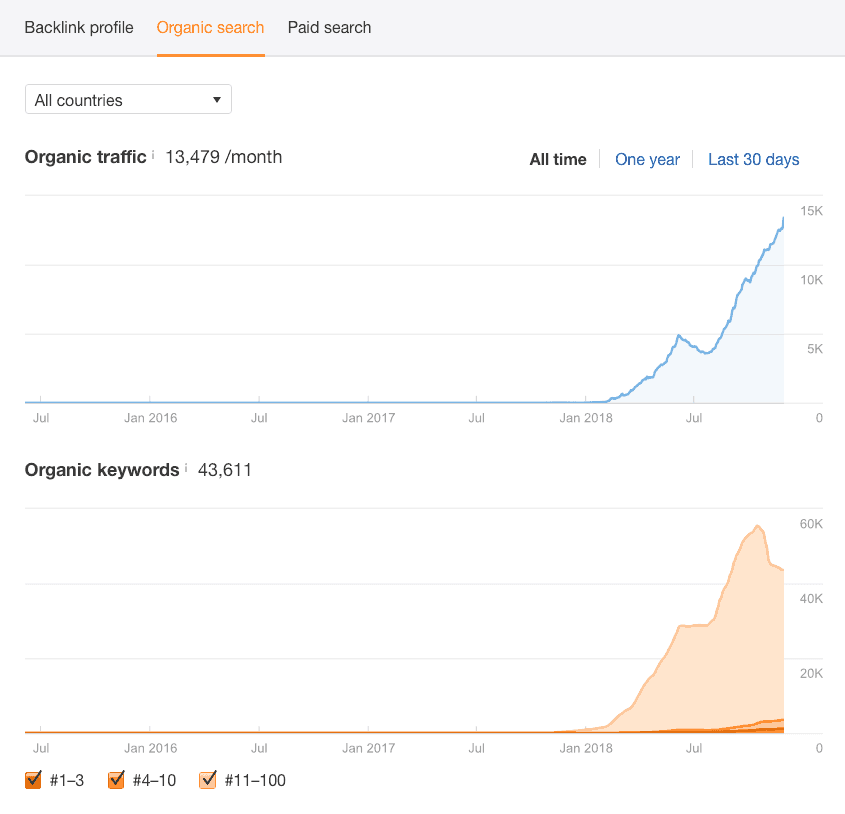Switch to the Backlink profile tab
This screenshot has height=814, width=845.
79,28
